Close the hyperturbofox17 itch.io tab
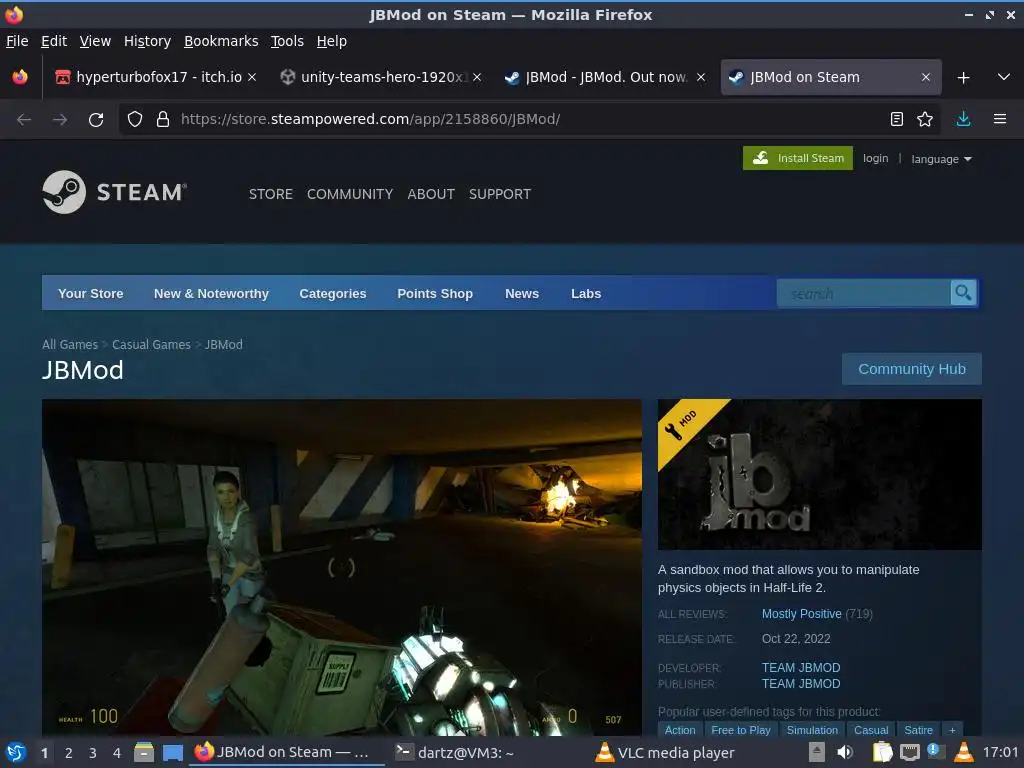1024x768 pixels. click(252, 77)
